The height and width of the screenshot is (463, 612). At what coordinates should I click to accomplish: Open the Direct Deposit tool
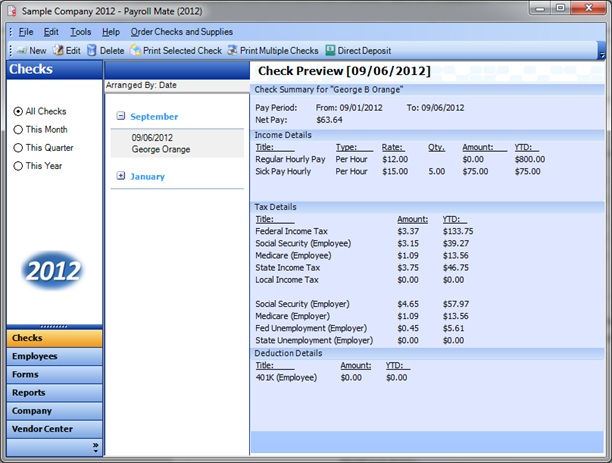345,50
